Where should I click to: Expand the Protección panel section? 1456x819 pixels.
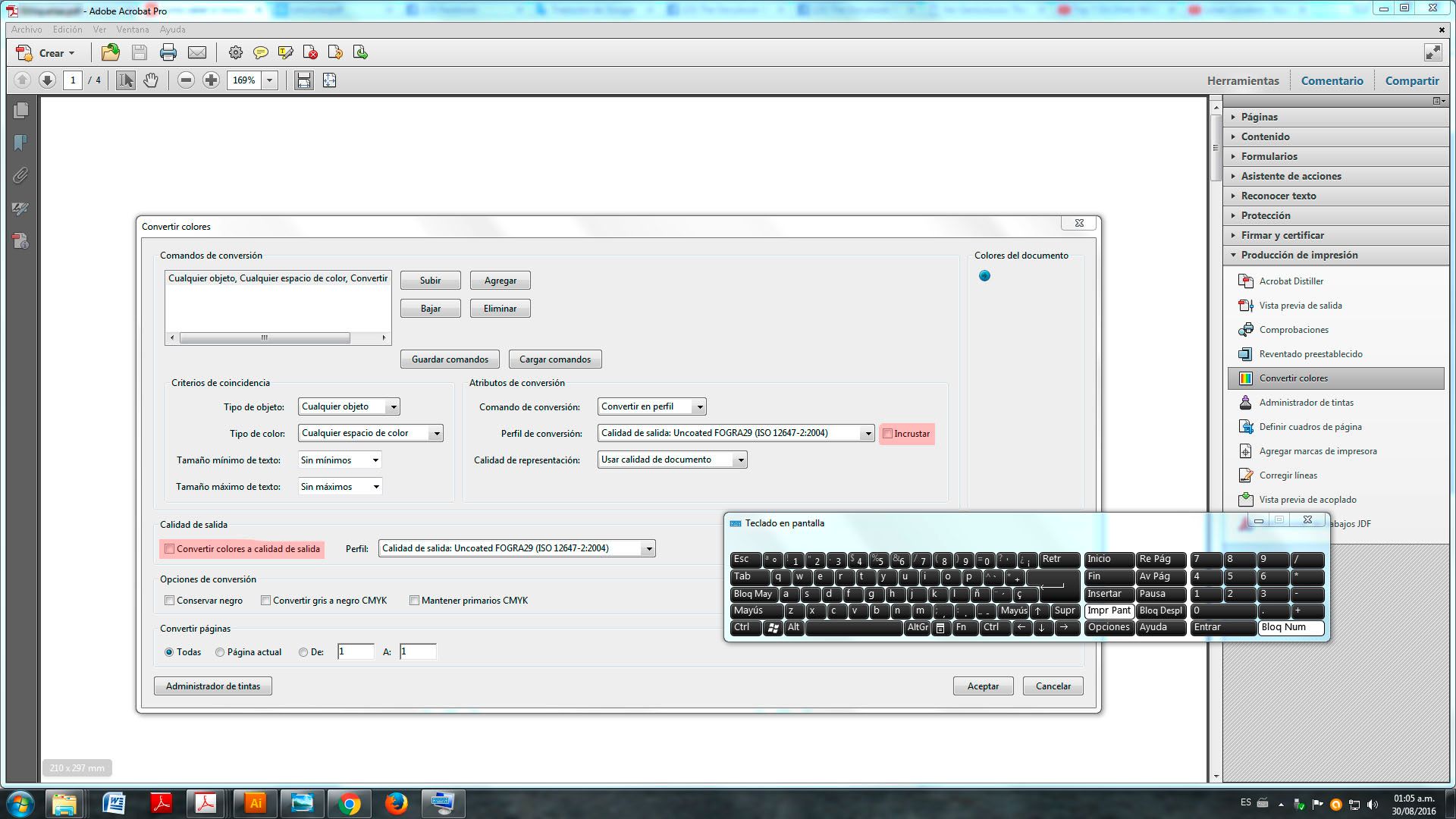click(x=1265, y=215)
